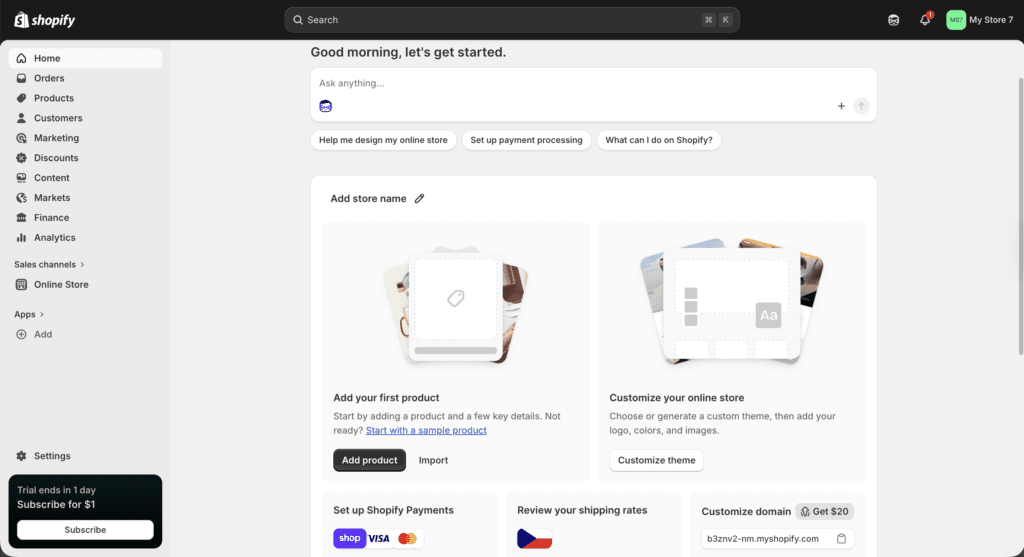This screenshot has width=1024, height=557.
Task: Click the Set up Shopify Payments heading
Action: click(393, 510)
